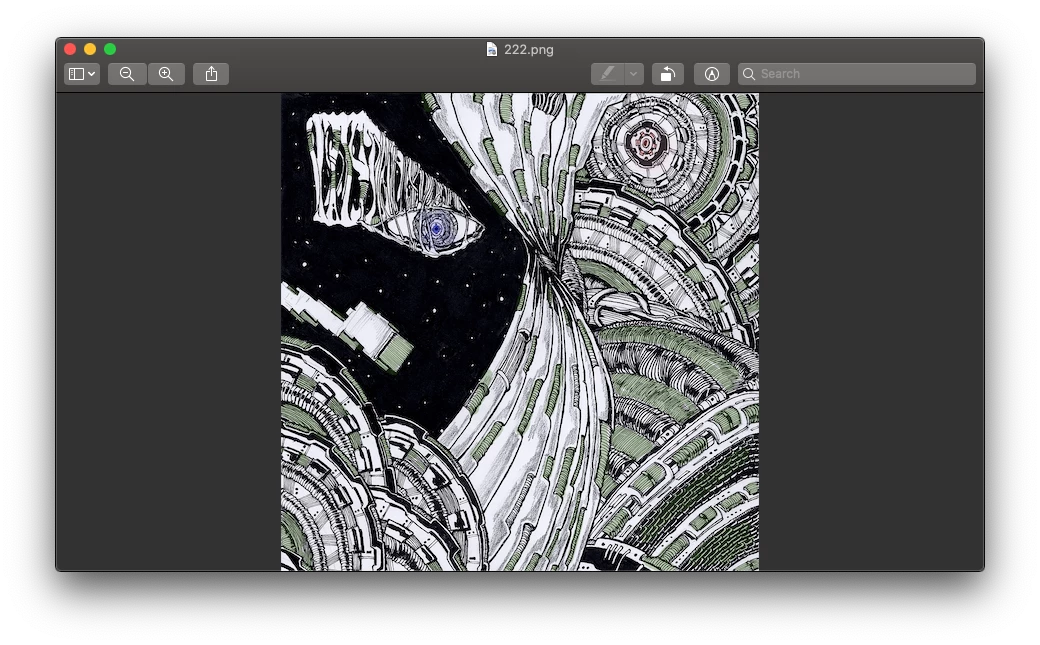This screenshot has width=1040, height=645.
Task: Show the Markup toolbar
Action: [712, 74]
